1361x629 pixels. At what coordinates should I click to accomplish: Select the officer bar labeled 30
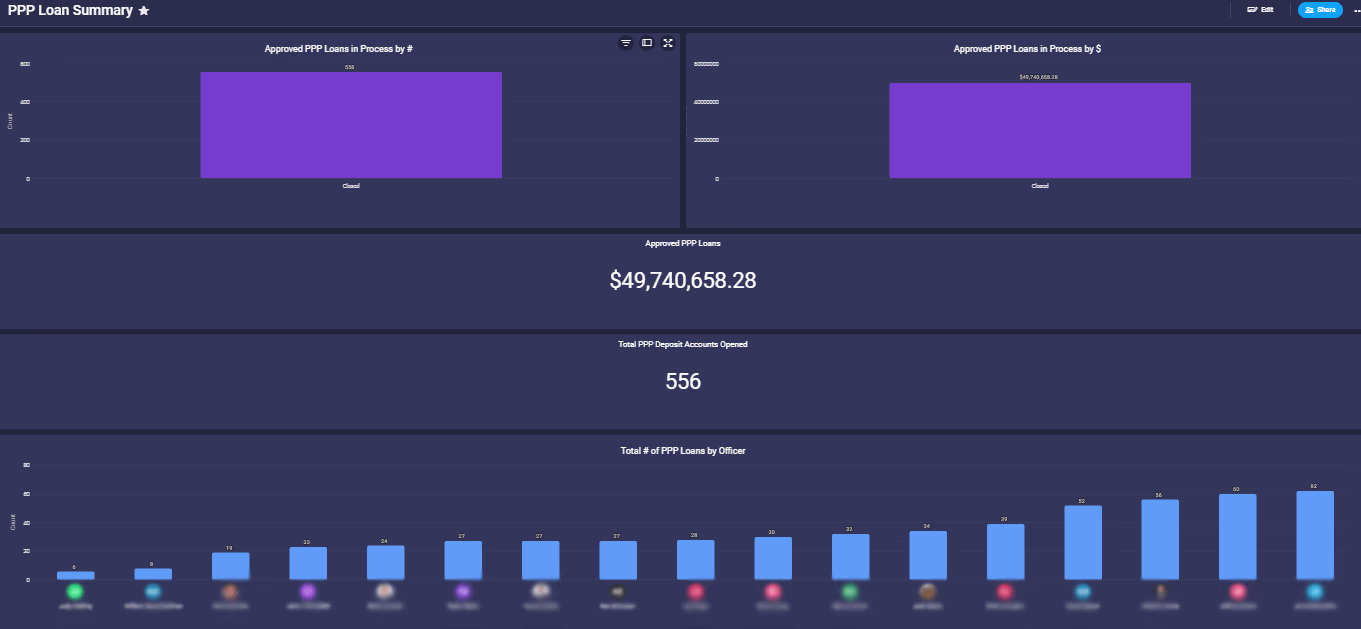pos(773,558)
